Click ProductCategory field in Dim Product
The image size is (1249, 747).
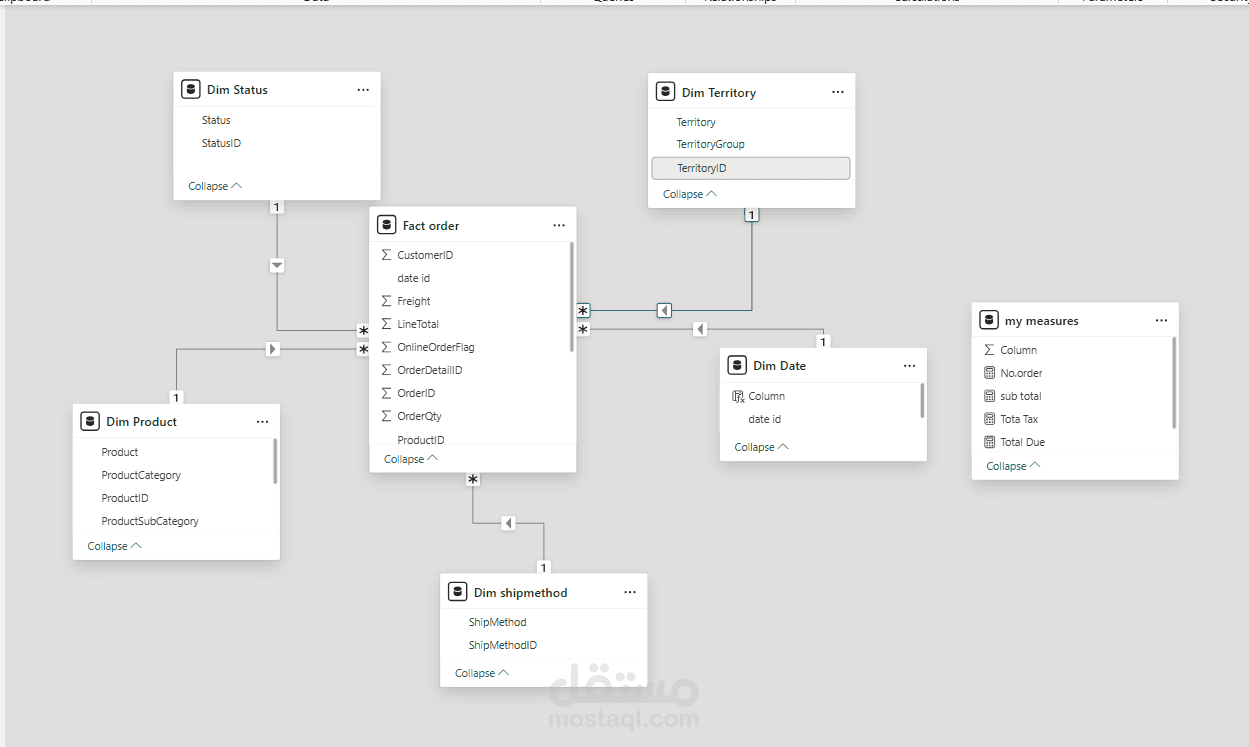coord(141,475)
